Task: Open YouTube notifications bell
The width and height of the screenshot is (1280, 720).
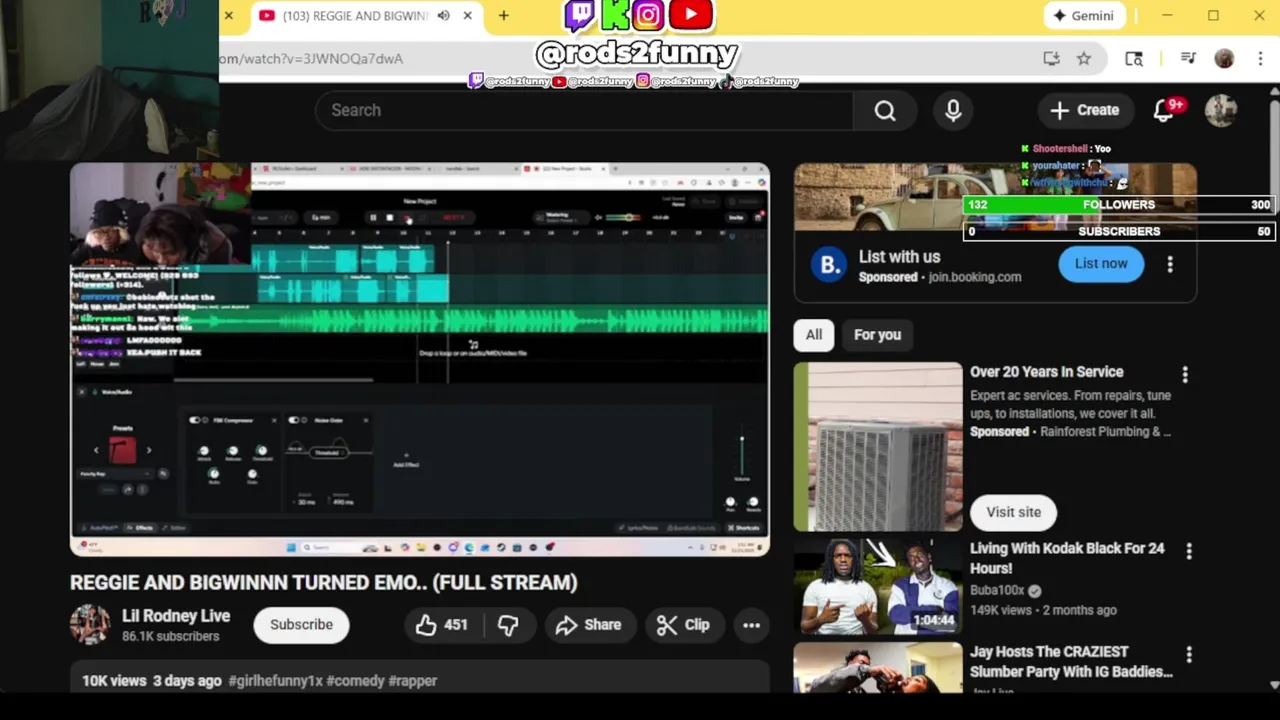Action: coord(1163,110)
